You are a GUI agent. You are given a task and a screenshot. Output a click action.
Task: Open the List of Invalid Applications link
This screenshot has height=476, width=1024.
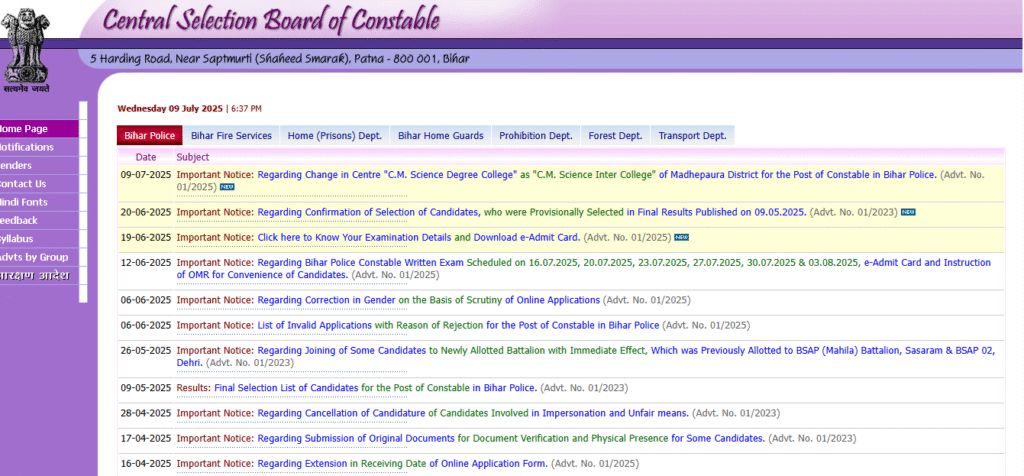[458, 325]
